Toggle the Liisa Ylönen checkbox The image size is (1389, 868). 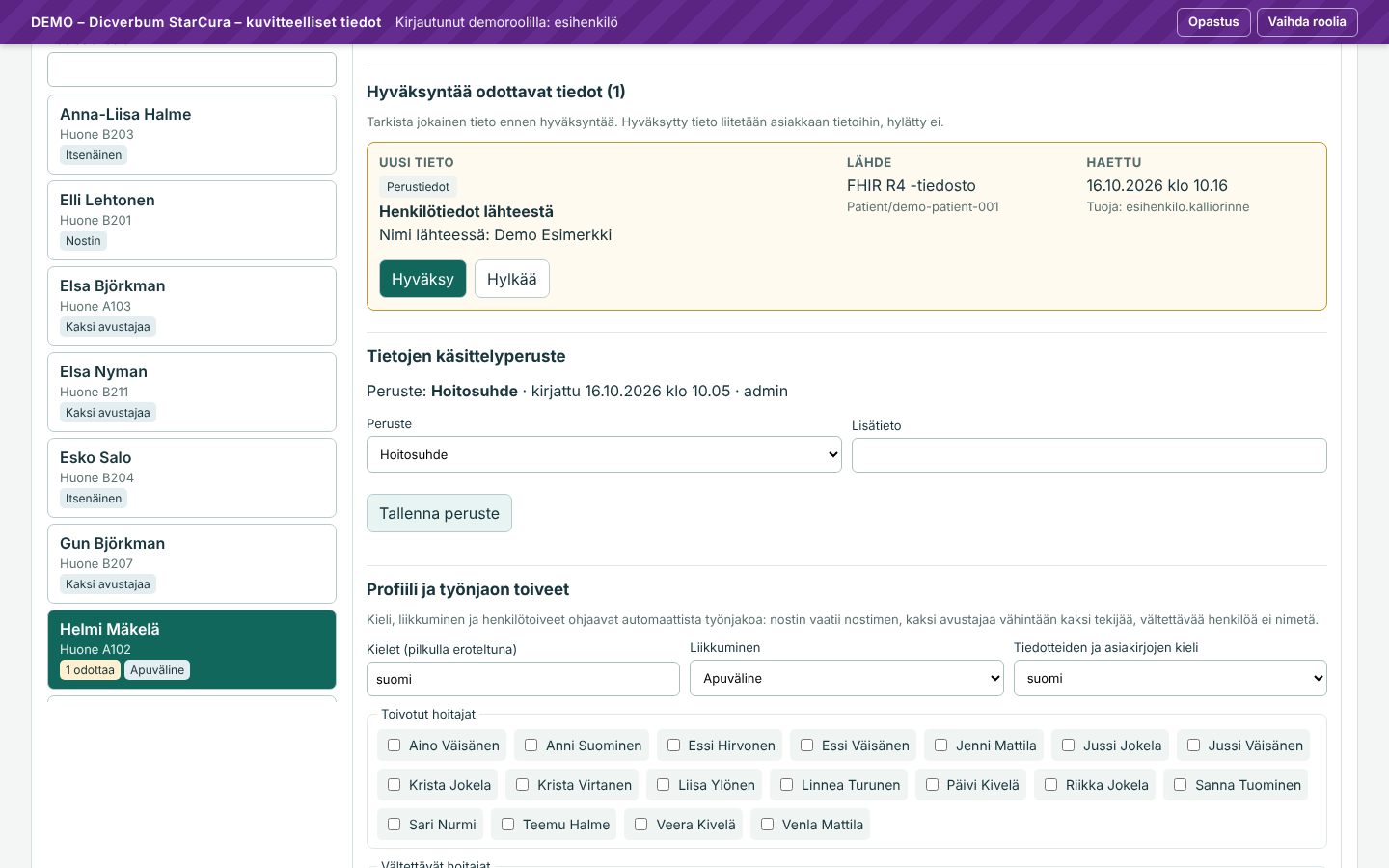pos(663,785)
